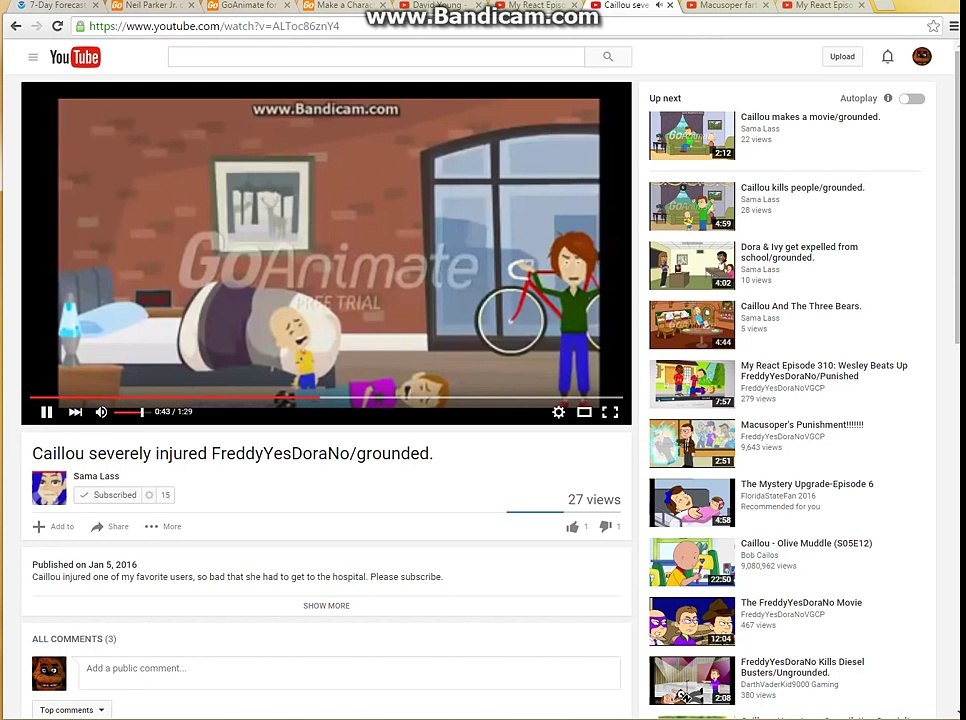Image resolution: width=966 pixels, height=720 pixels.
Task: Switch to Macusoper tab
Action: (x=728, y=5)
